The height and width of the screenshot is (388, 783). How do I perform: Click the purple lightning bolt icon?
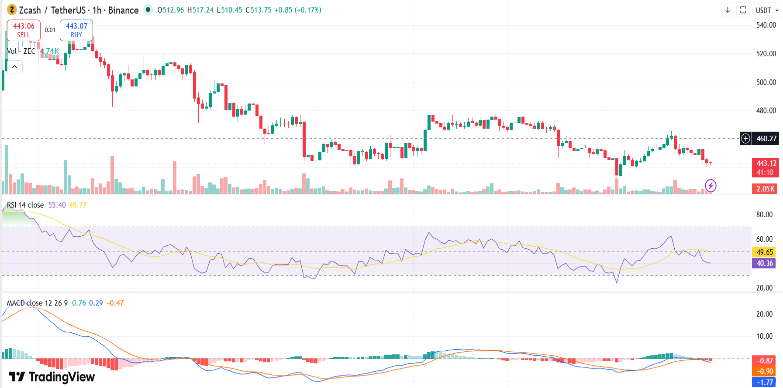pos(711,186)
